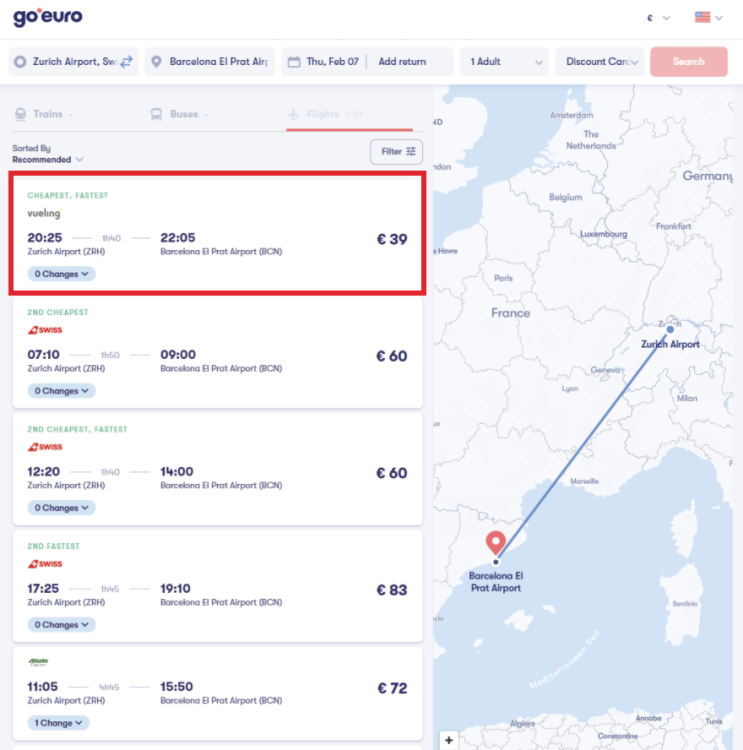Open the GoEuro logo home link
Viewport: 743px width, 750px height.
[x=47, y=17]
